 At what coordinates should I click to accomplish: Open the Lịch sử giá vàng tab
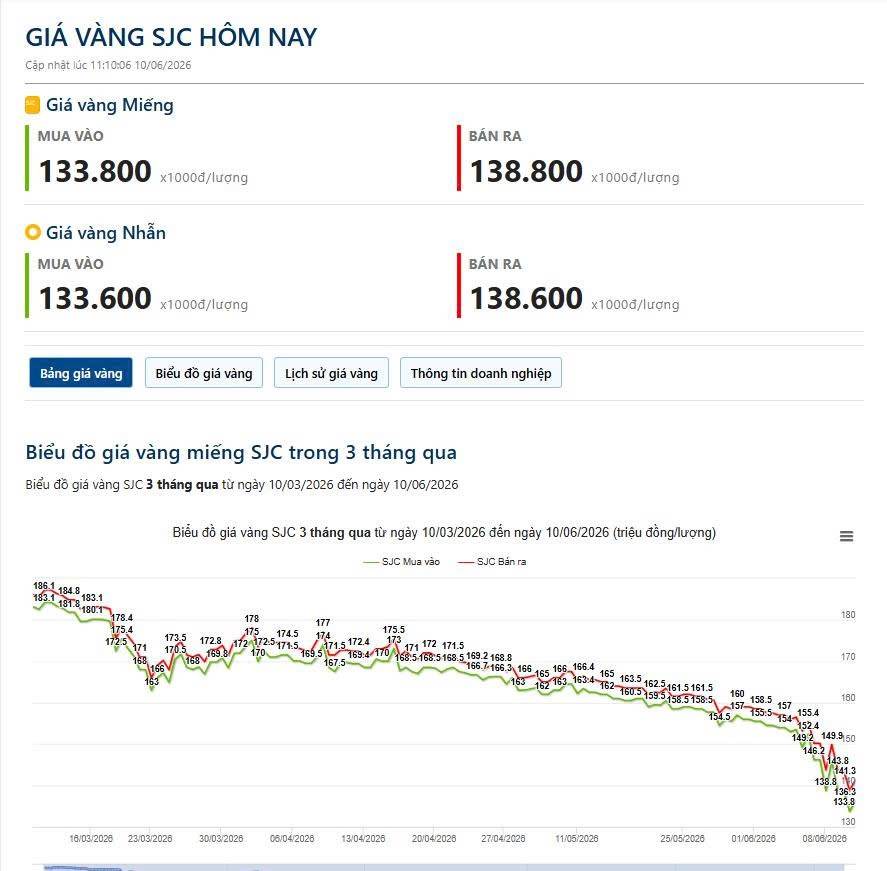tap(331, 373)
